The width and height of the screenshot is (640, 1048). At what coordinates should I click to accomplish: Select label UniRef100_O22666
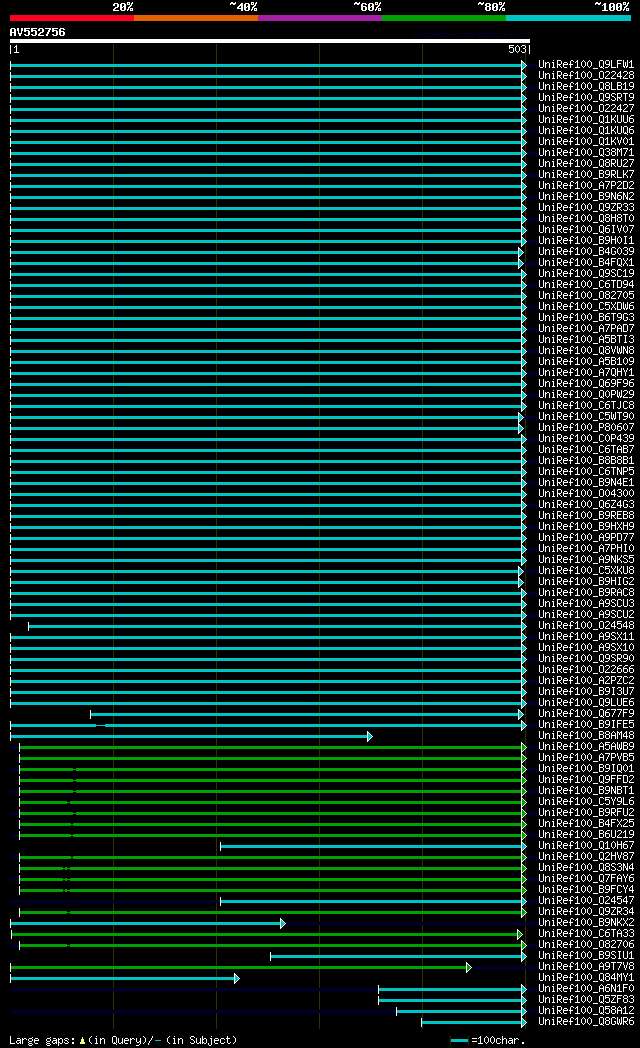point(586,670)
